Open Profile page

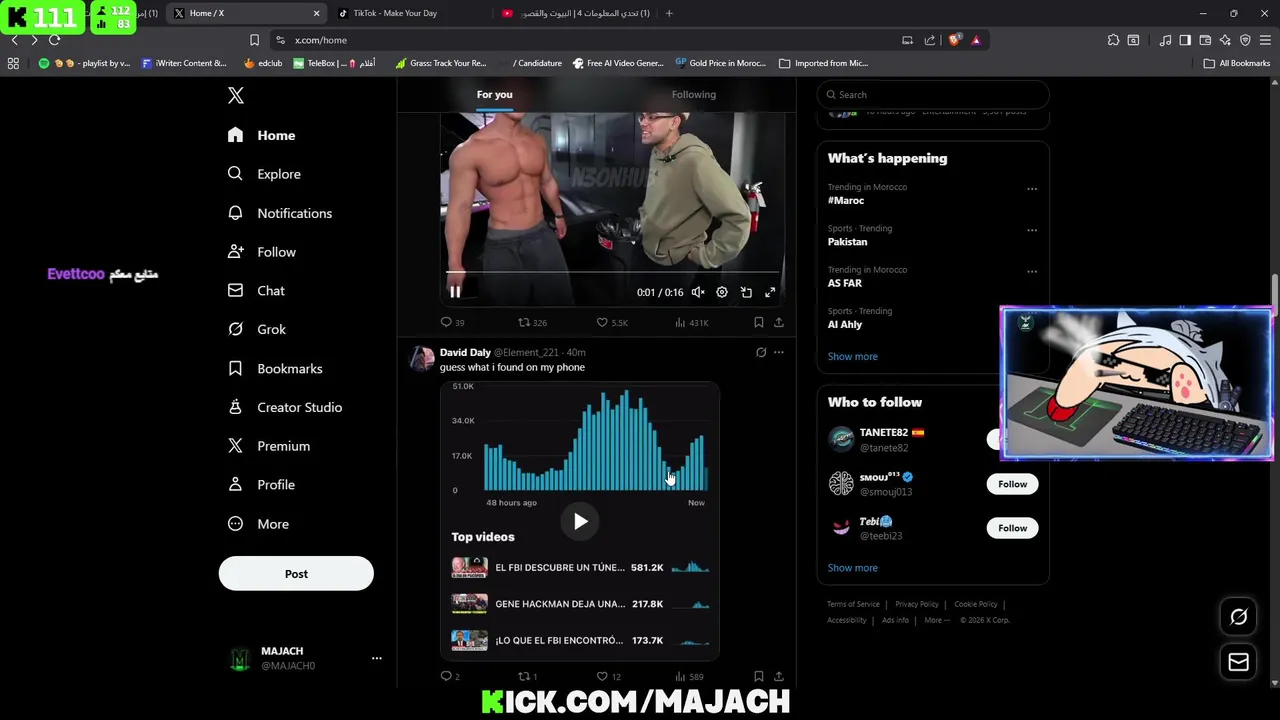(x=261, y=485)
